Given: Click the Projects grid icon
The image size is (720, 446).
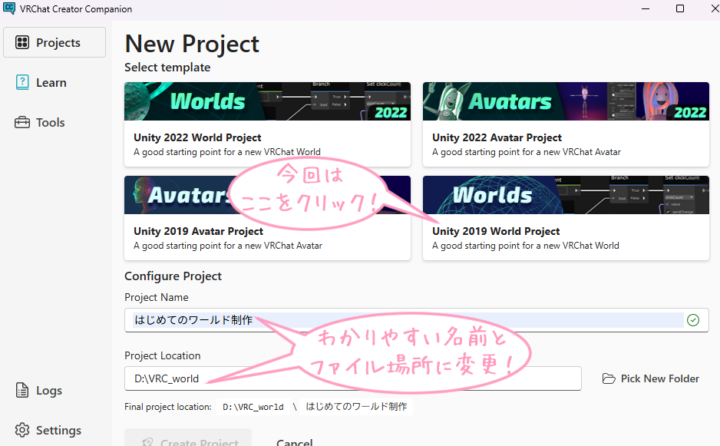Looking at the screenshot, I should point(22,42).
